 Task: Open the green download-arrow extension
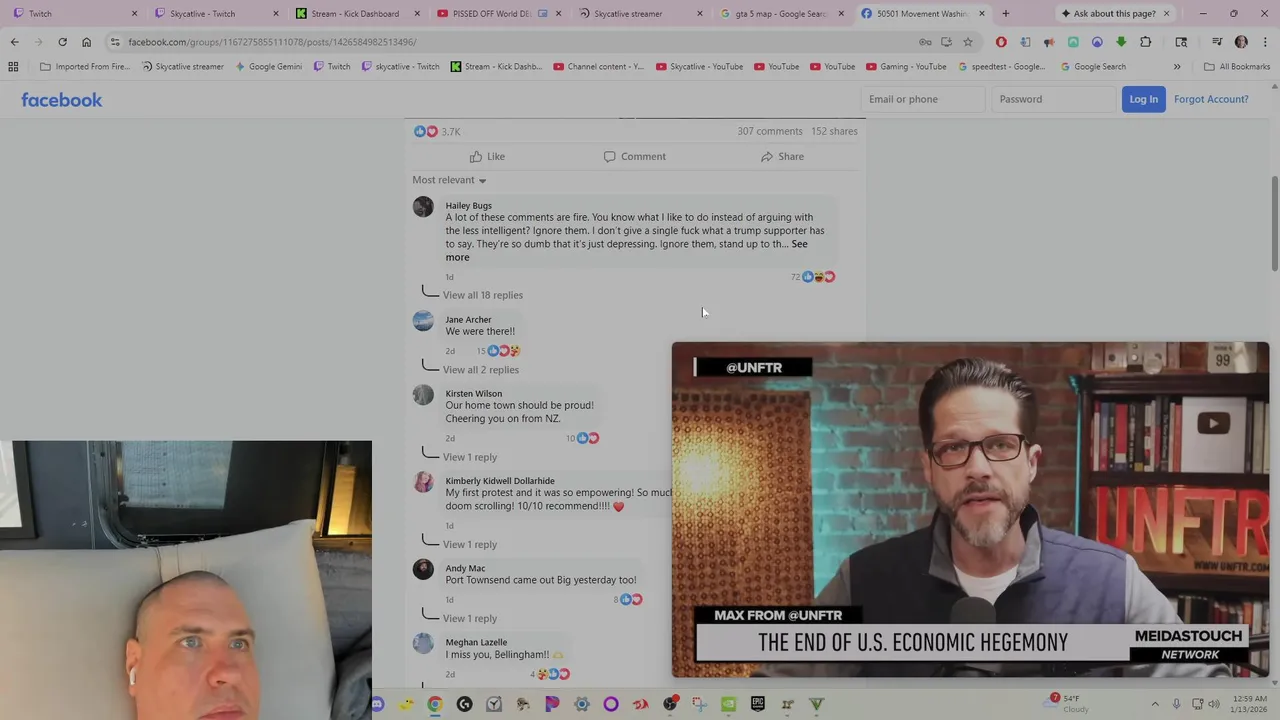(x=1121, y=42)
